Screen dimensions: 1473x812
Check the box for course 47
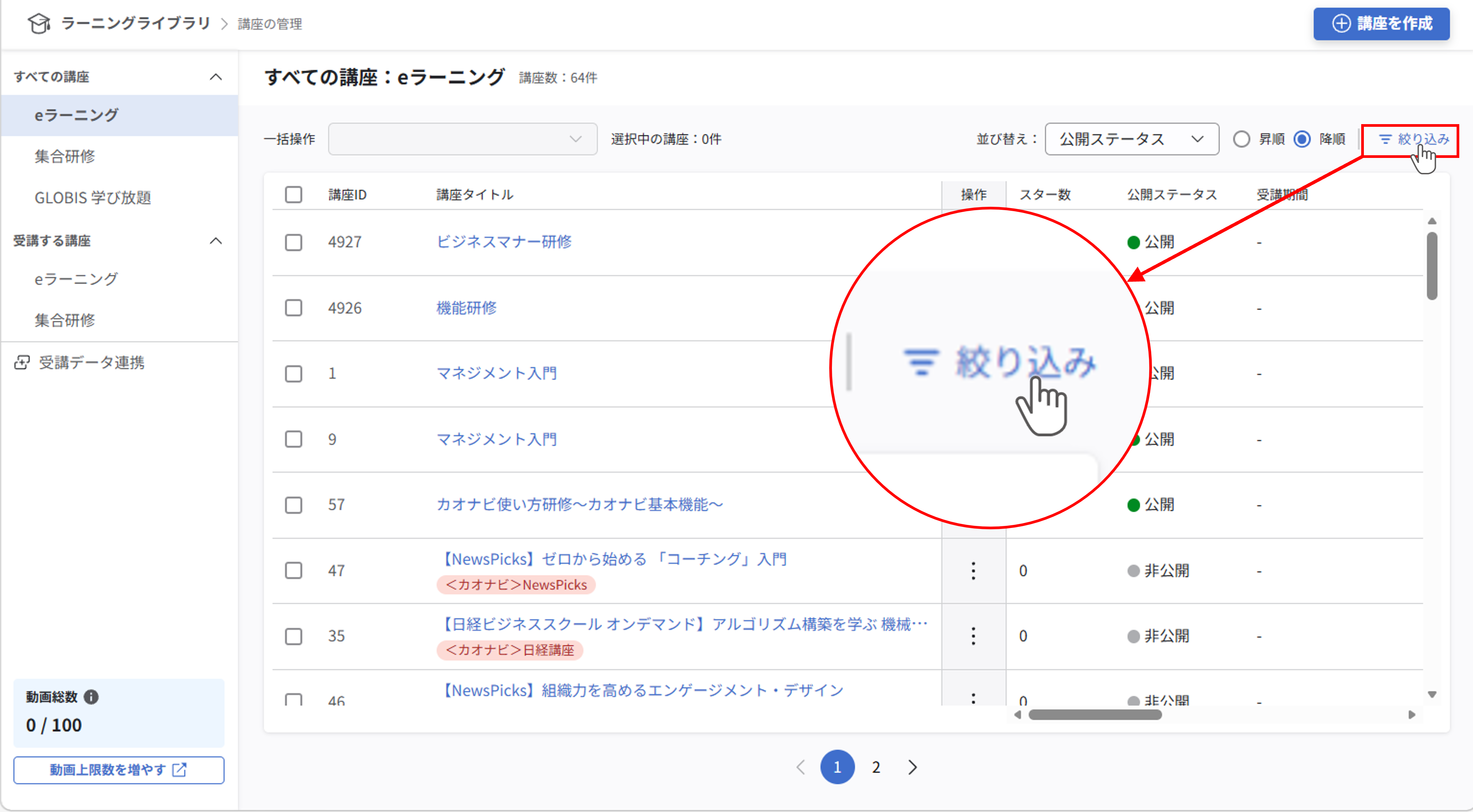[293, 570]
